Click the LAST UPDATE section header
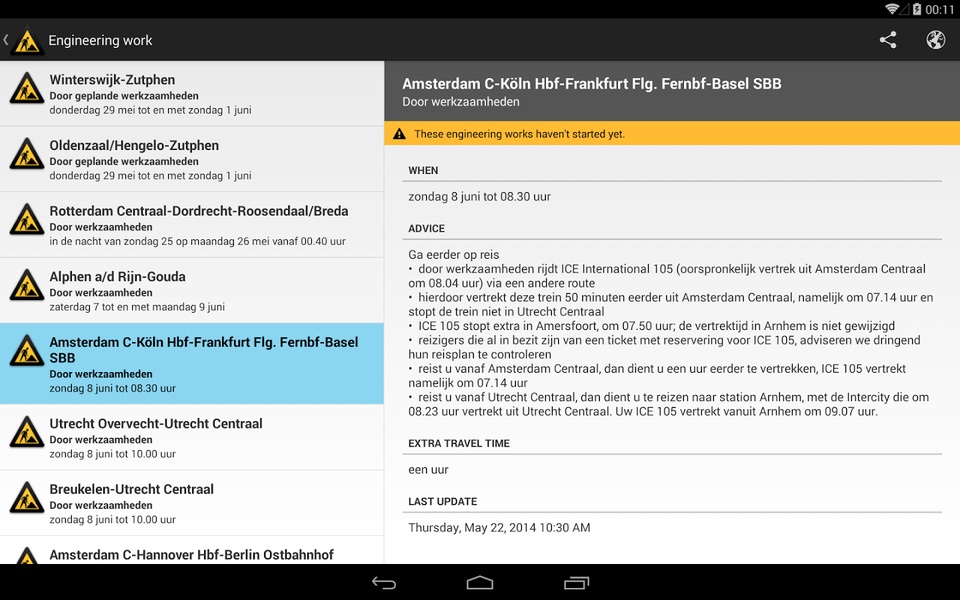960x600 pixels. coord(443,501)
